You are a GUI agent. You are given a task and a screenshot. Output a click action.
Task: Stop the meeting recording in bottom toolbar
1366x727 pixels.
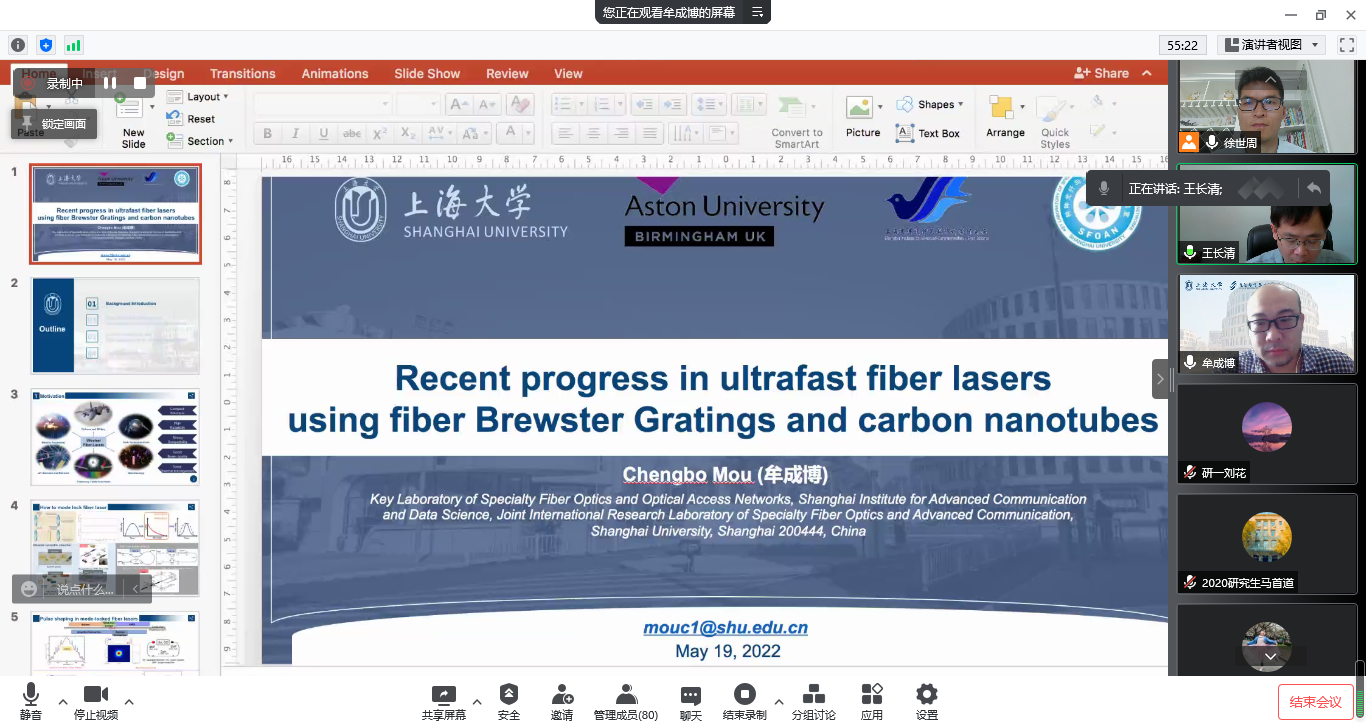[x=744, y=701]
